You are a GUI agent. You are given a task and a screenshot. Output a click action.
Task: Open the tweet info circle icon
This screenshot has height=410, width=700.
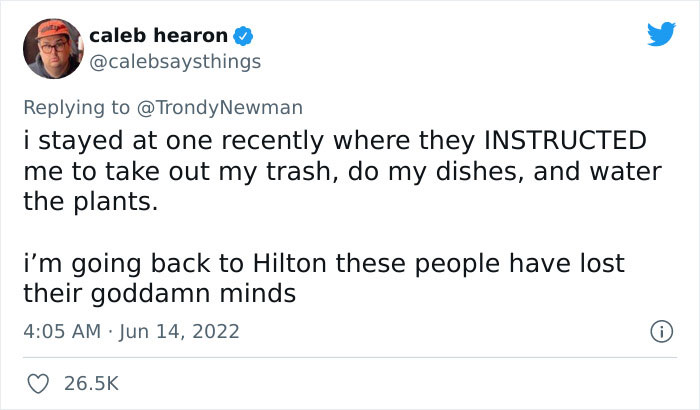(661, 331)
